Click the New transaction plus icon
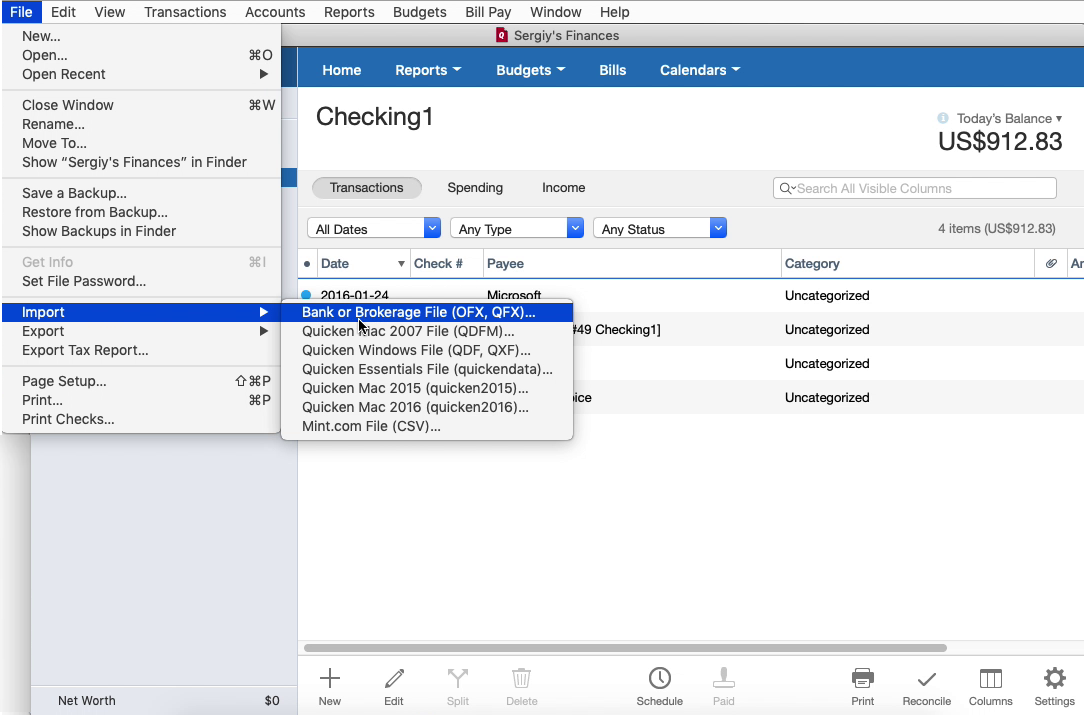This screenshot has width=1084, height=715. (x=330, y=678)
